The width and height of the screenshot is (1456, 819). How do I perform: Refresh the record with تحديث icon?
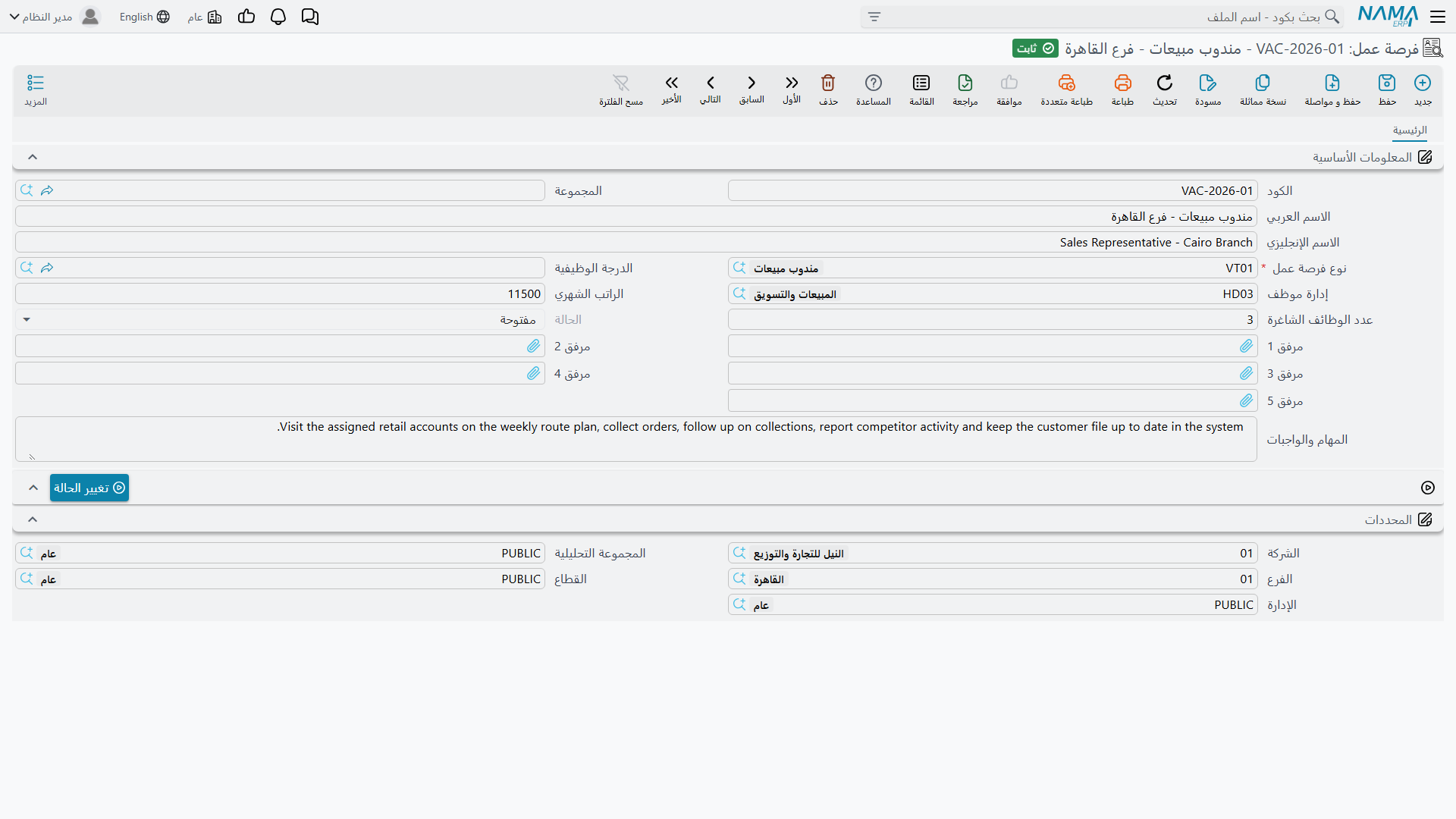pyautogui.click(x=1165, y=89)
